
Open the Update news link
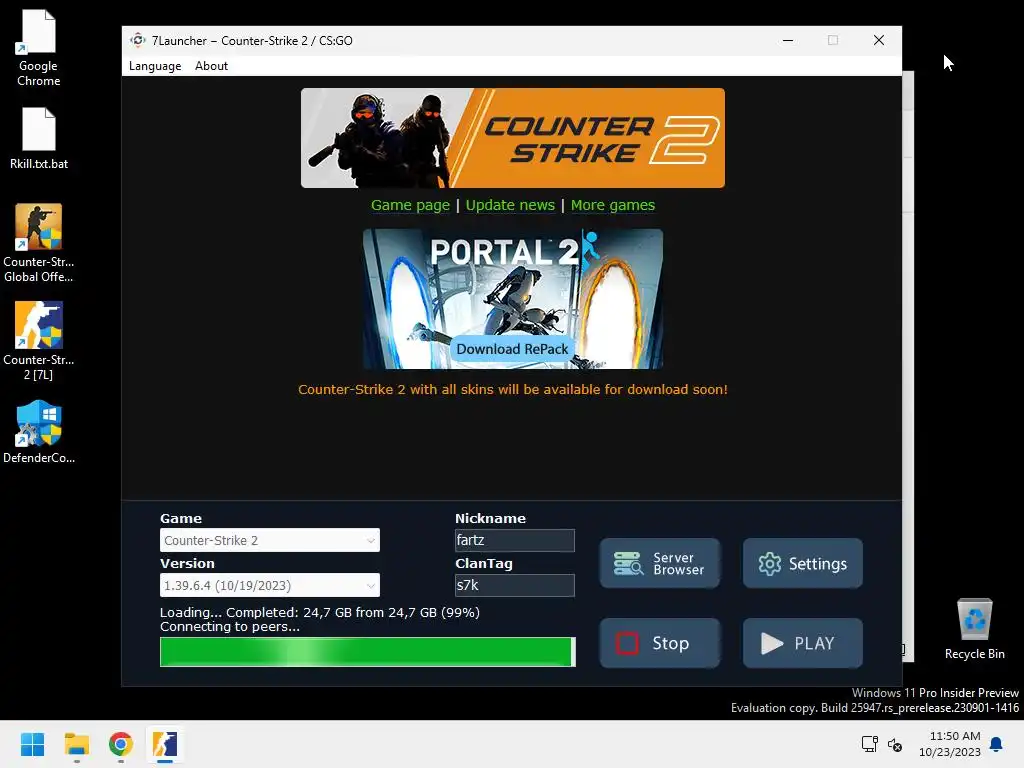pos(510,205)
